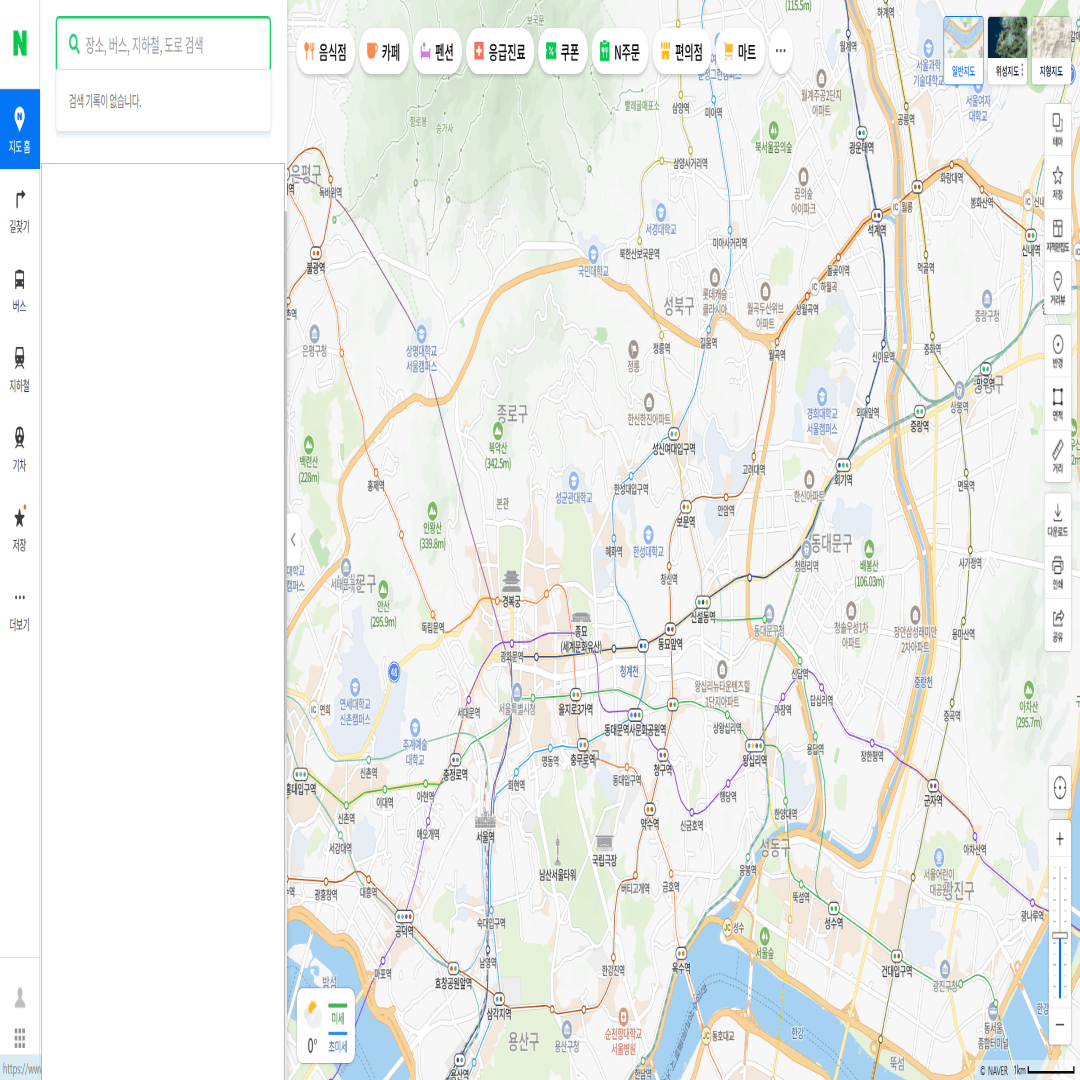Click the user profile icon in sidebar

click(20, 997)
